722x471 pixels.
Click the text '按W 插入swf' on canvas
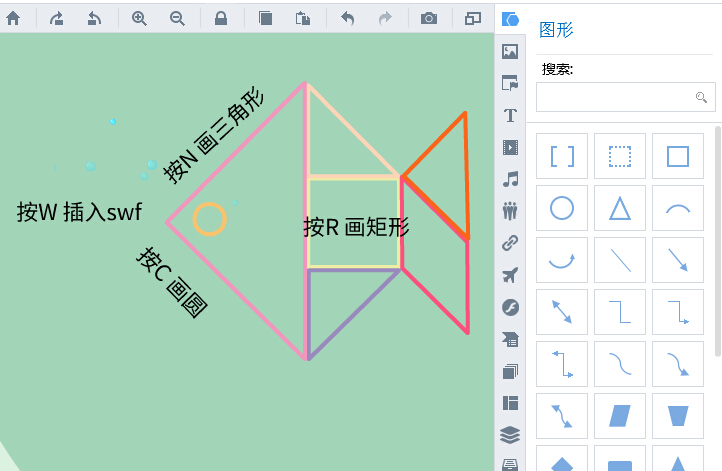[x=79, y=212]
